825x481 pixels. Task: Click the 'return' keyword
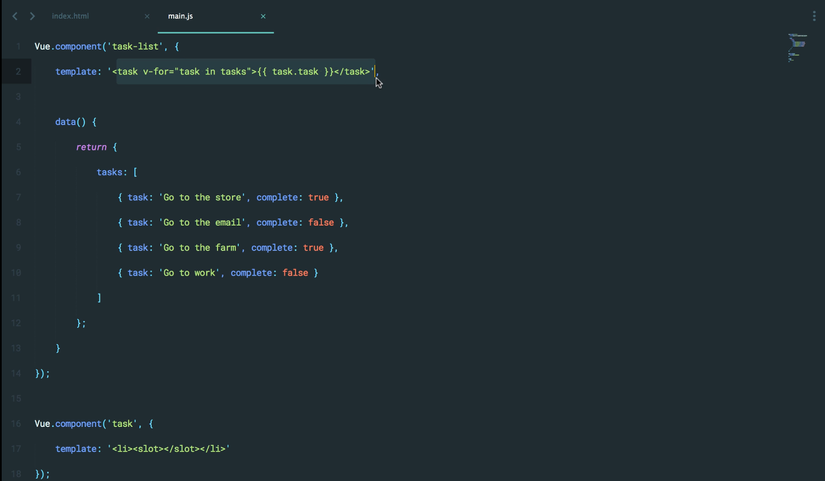91,147
